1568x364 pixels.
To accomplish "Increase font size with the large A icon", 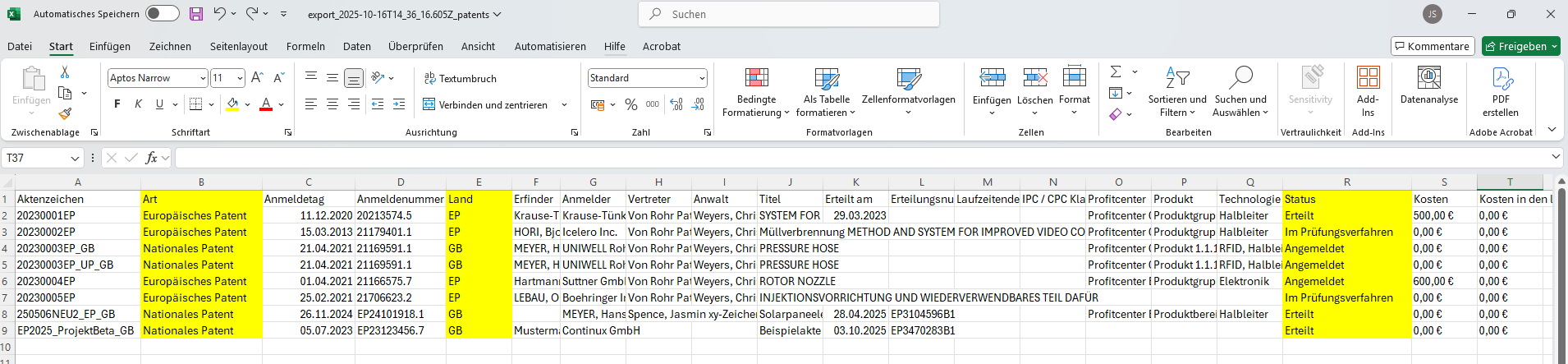I will pyautogui.click(x=257, y=77).
